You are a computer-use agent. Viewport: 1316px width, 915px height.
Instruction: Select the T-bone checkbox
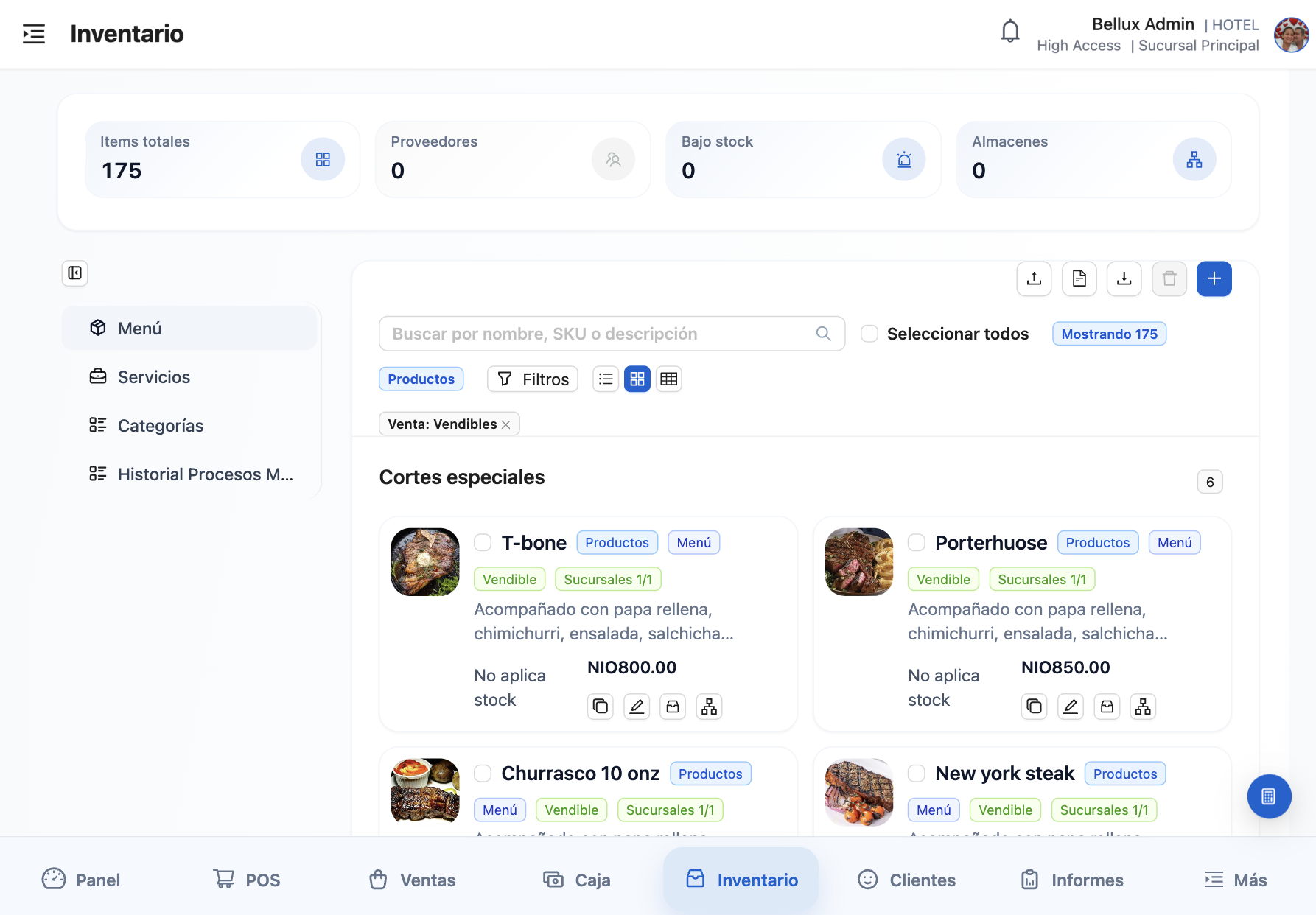tap(483, 543)
